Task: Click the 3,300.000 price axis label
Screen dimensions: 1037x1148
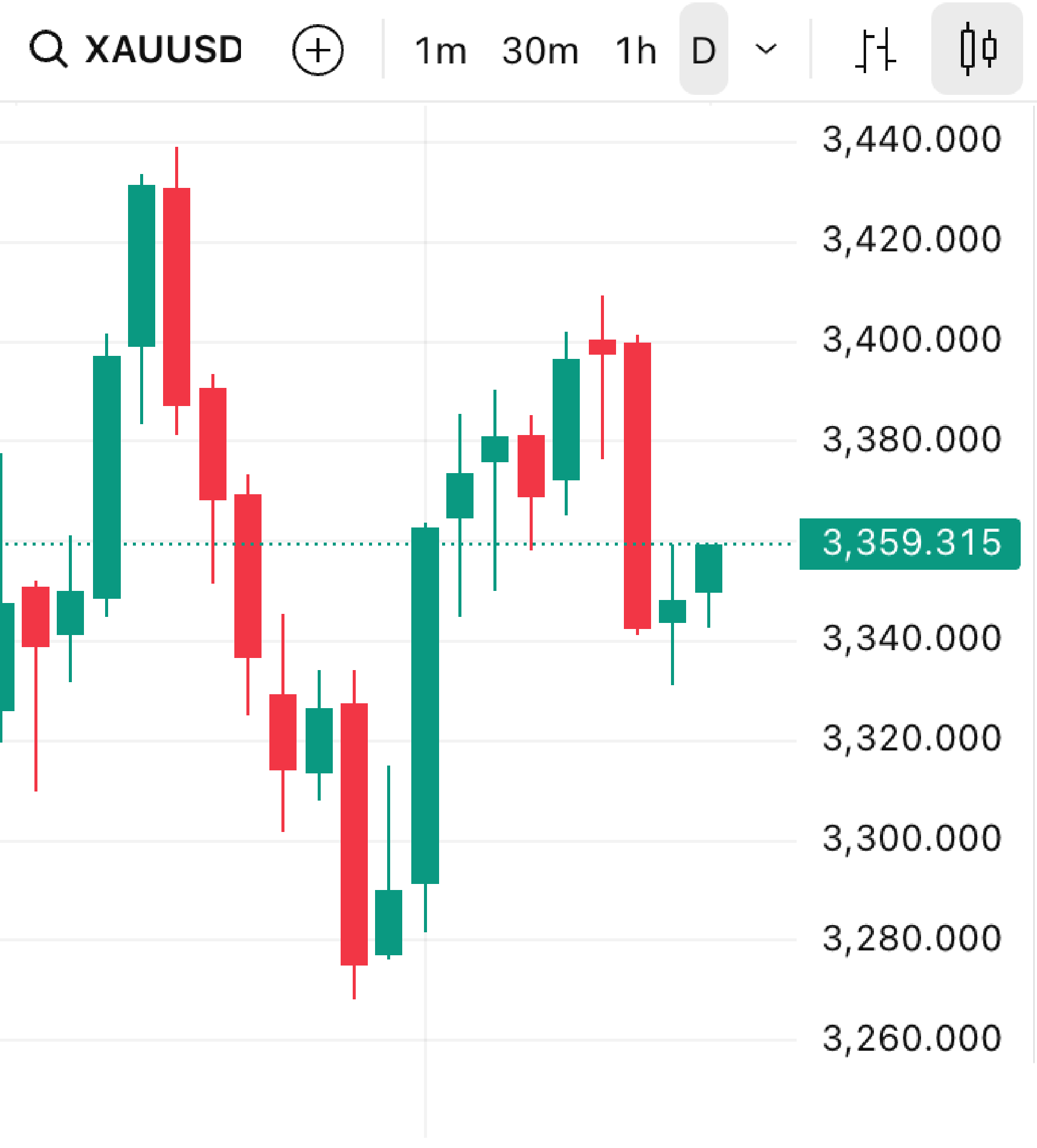Action: (911, 839)
